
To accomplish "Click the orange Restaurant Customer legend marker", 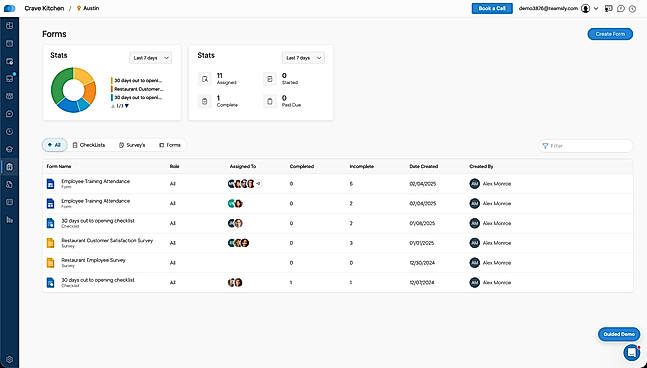I will point(112,89).
